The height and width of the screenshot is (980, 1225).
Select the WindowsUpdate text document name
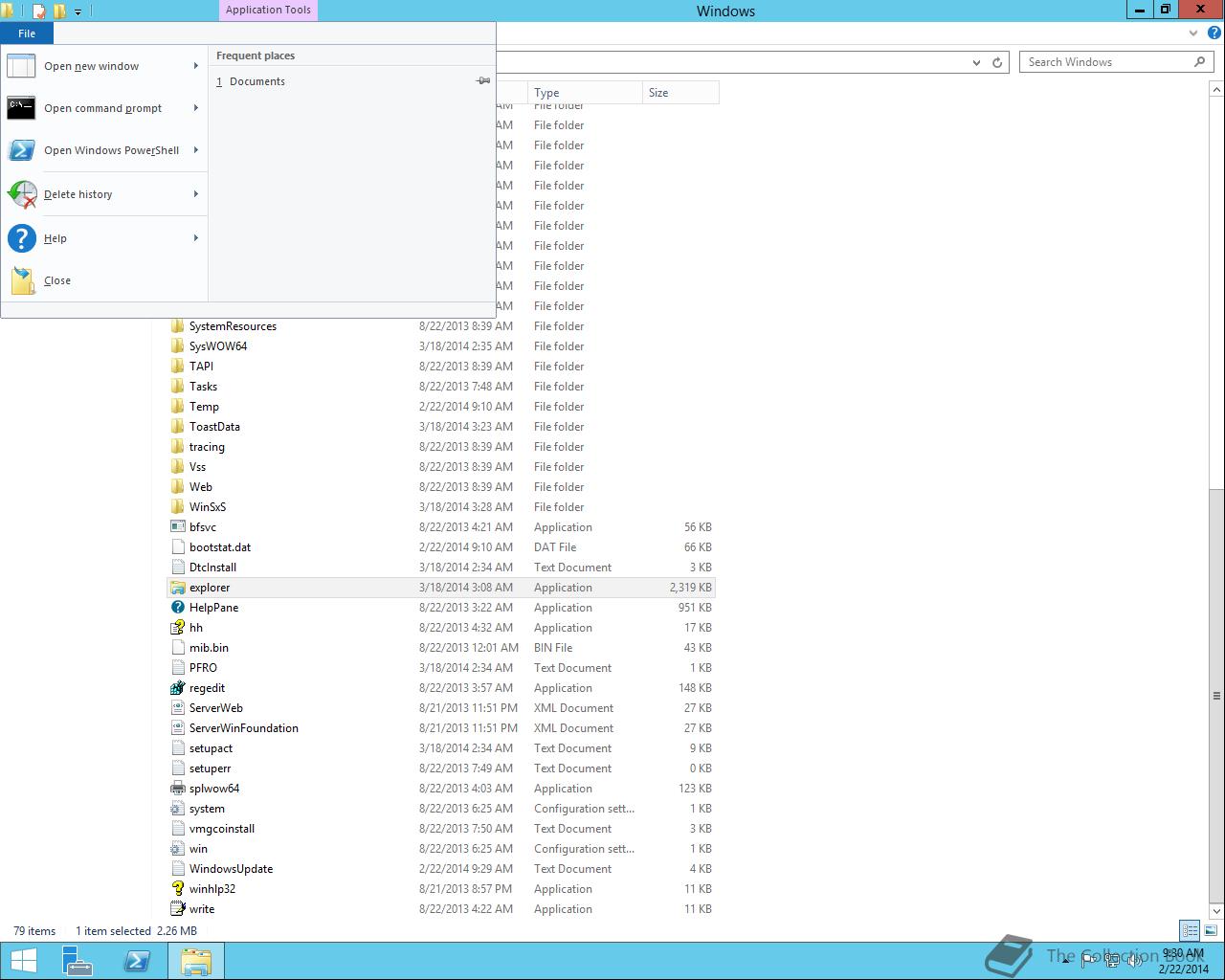(231, 869)
